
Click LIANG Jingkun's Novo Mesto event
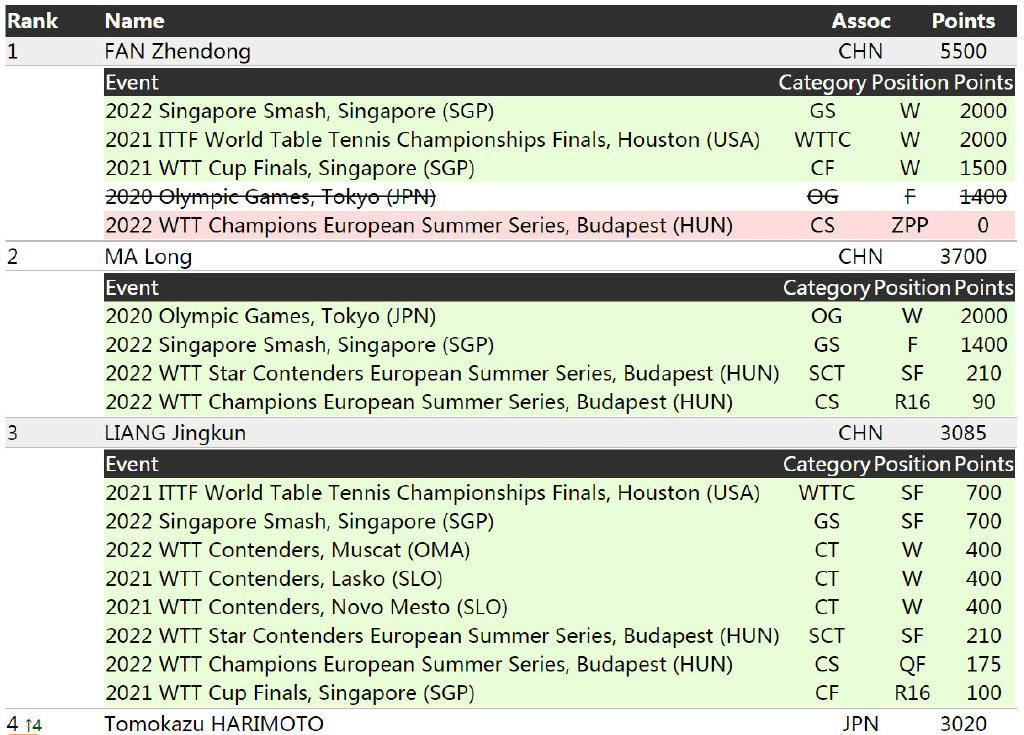pyautogui.click(x=306, y=607)
